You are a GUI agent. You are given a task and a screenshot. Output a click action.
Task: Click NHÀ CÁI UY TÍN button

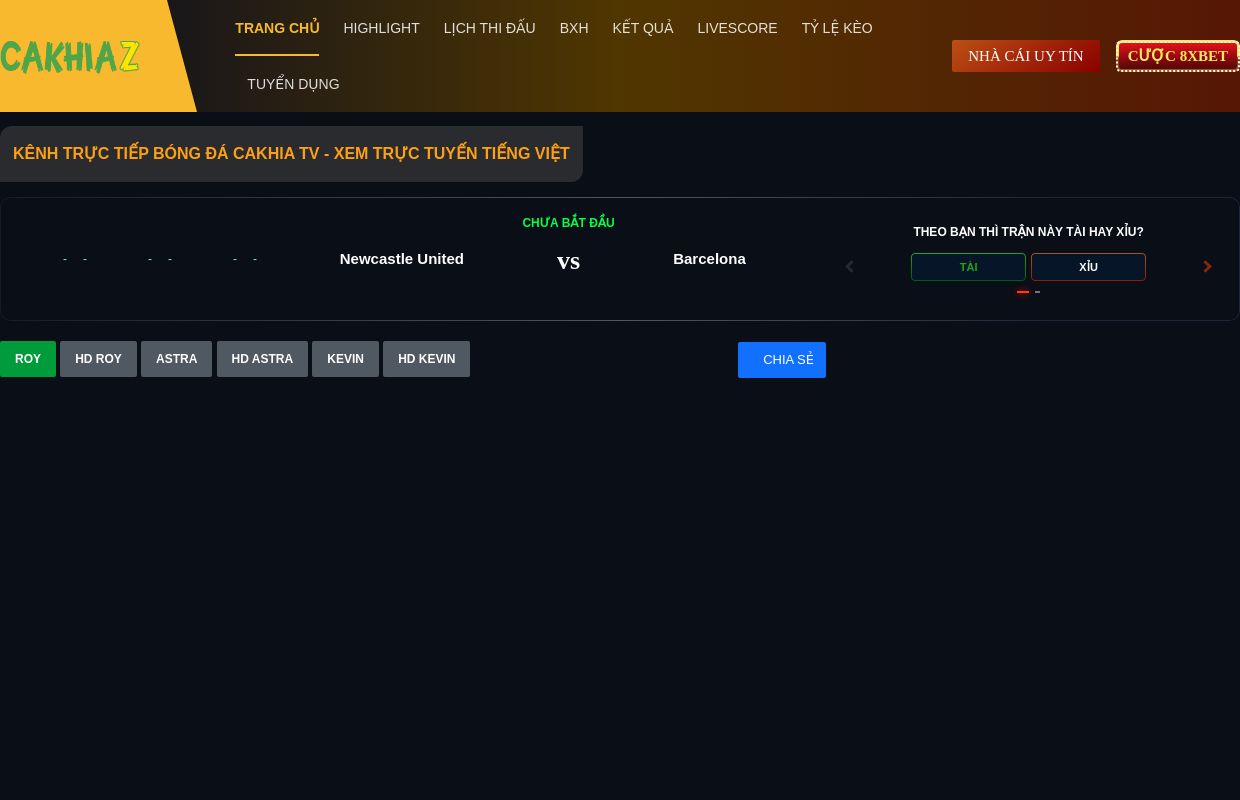[1026, 56]
